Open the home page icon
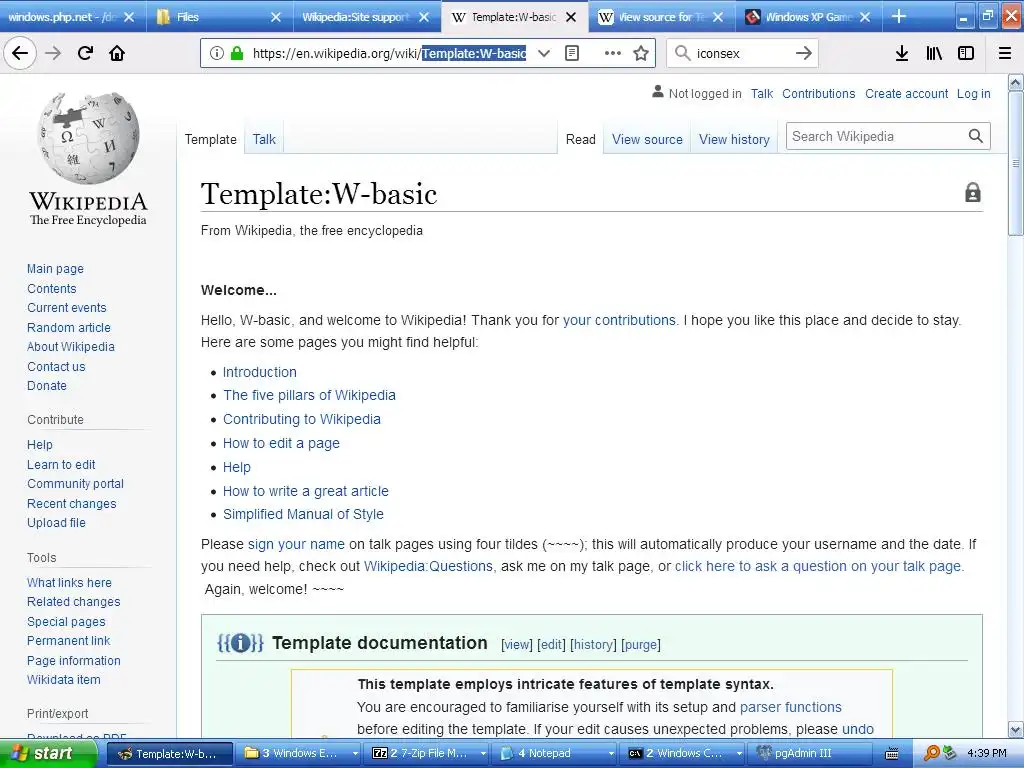 coord(117,53)
